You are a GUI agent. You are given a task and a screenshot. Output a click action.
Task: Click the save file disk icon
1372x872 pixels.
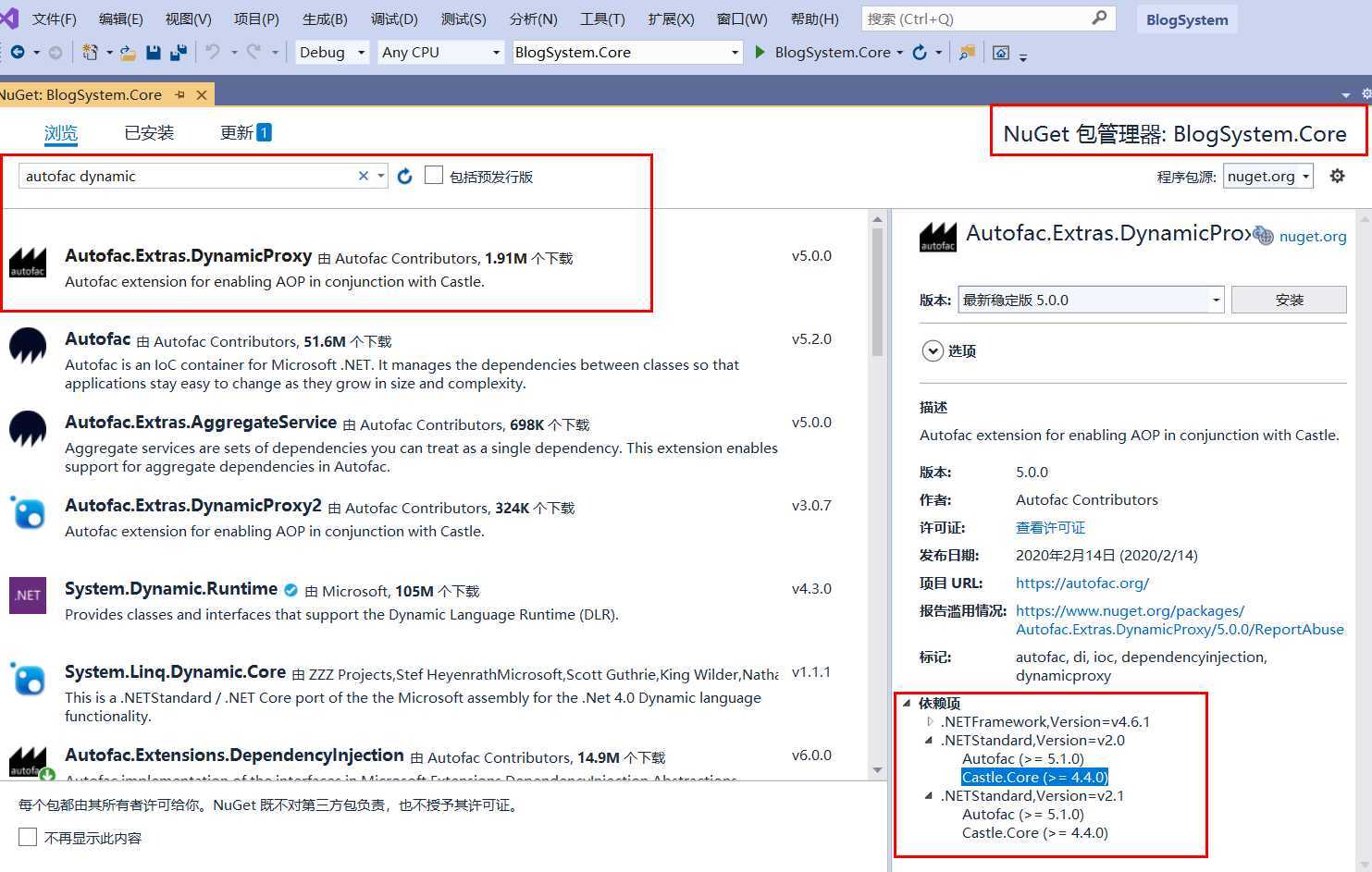pos(154,53)
